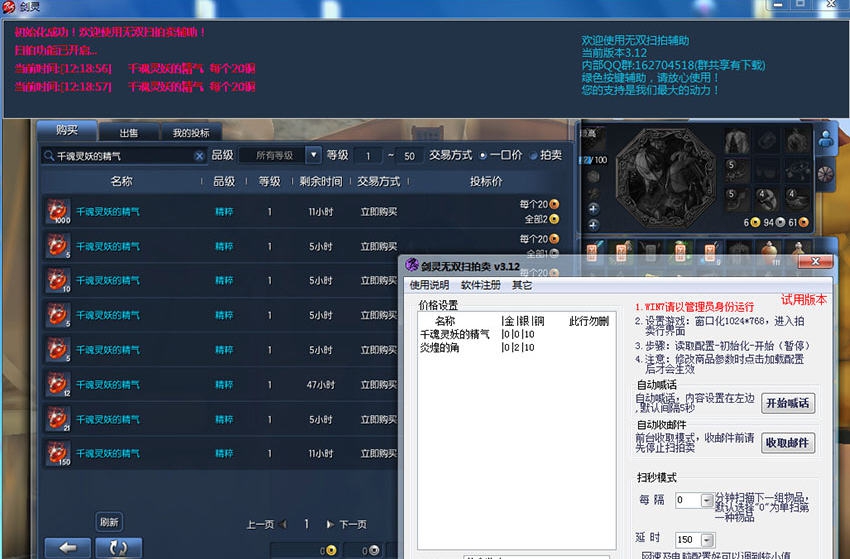The image size is (850, 559).
Task: Click the character profile icon on the side panel
Action: [826, 140]
